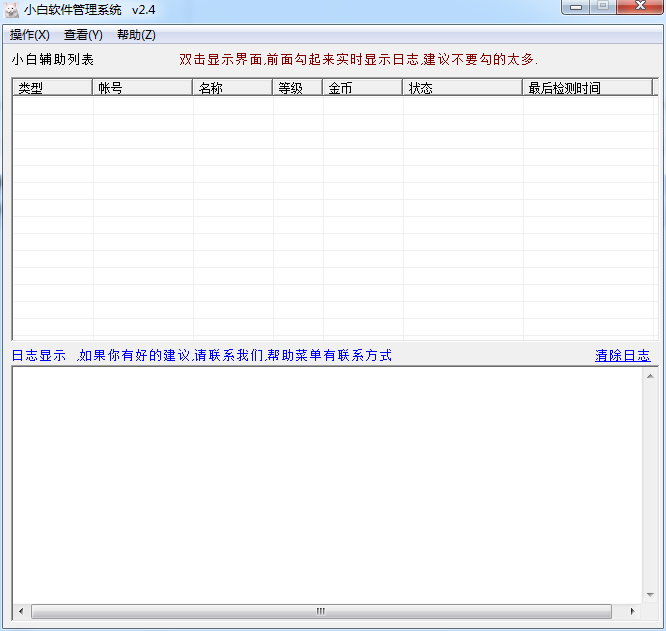Click the 清除日志 link

[622, 355]
